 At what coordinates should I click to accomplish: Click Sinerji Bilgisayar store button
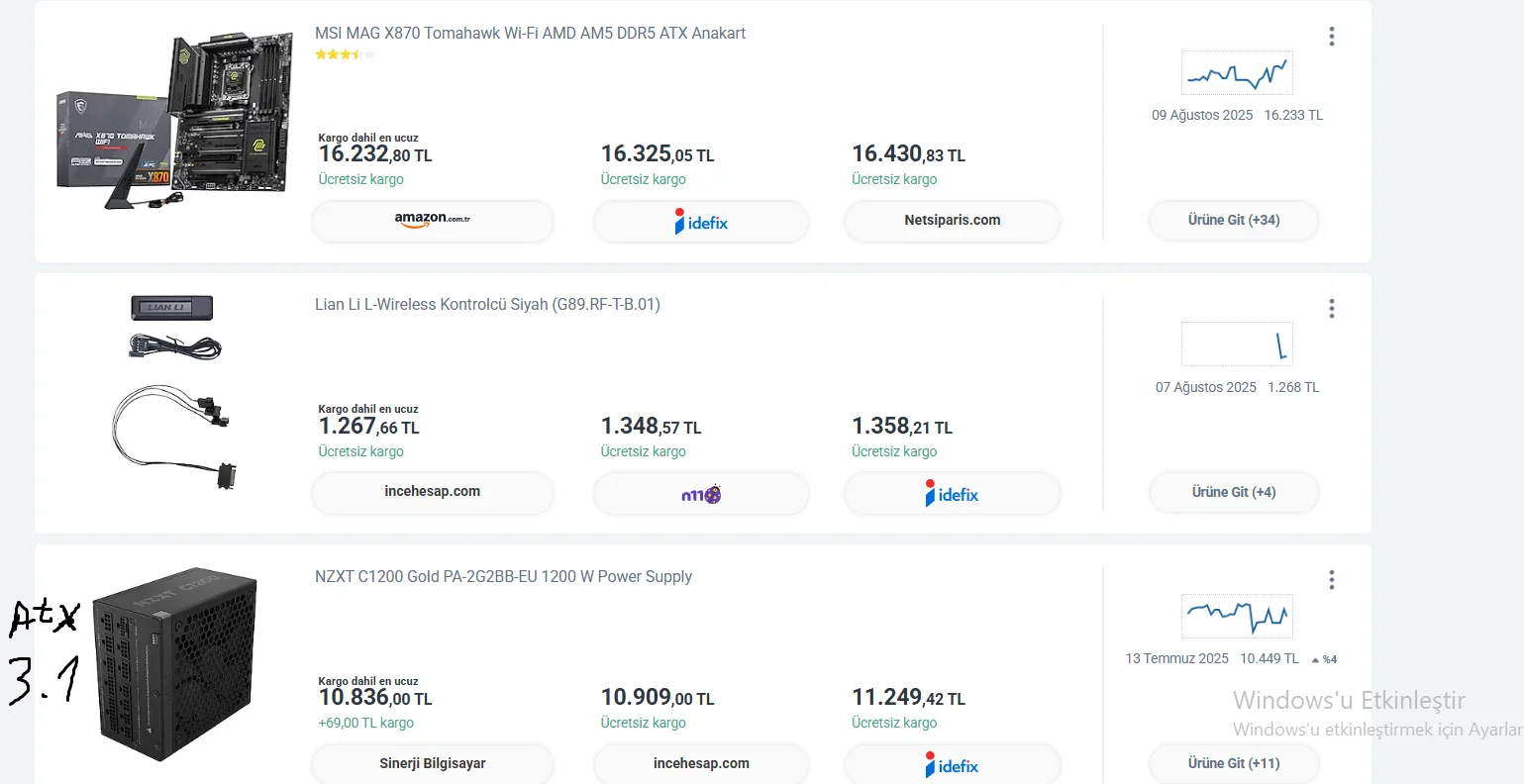pyautogui.click(x=432, y=763)
